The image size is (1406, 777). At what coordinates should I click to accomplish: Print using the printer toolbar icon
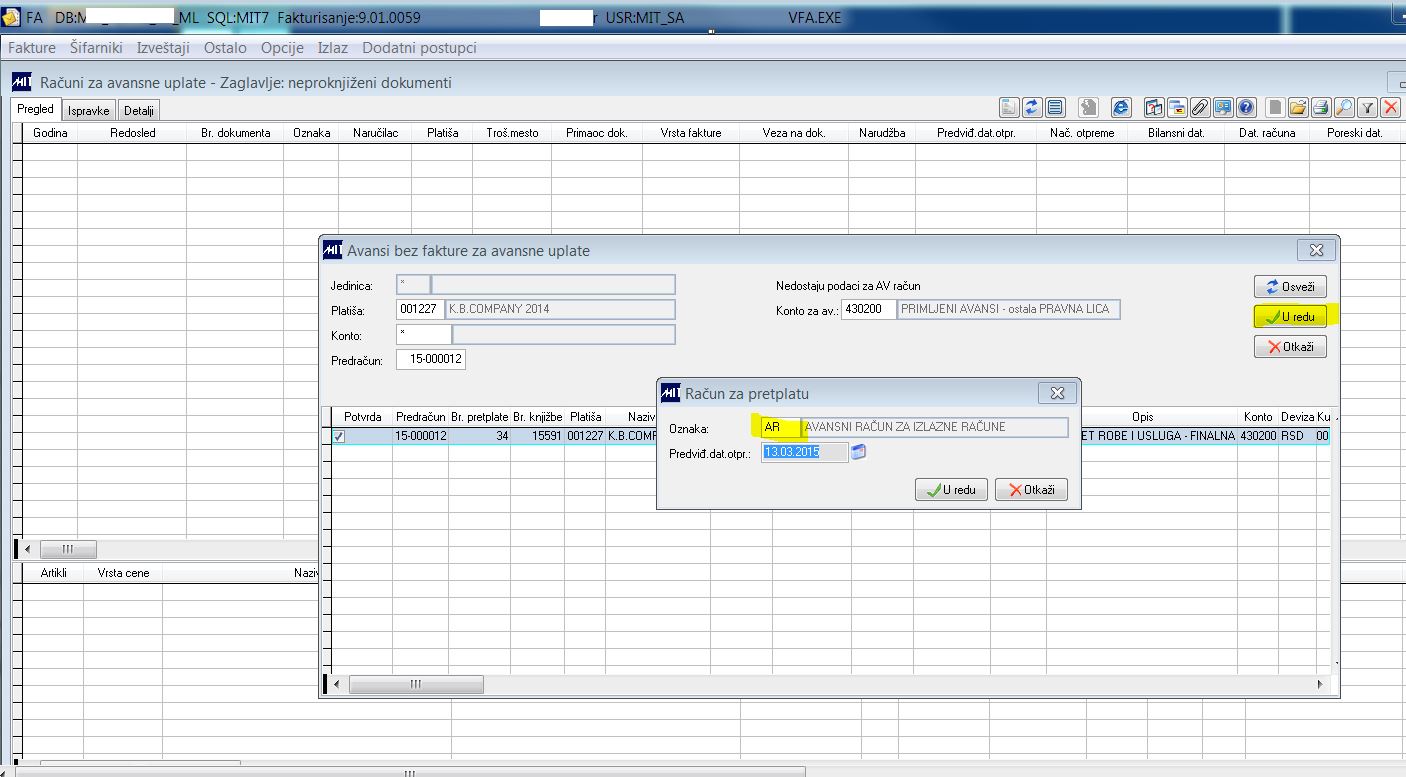[x=1321, y=107]
